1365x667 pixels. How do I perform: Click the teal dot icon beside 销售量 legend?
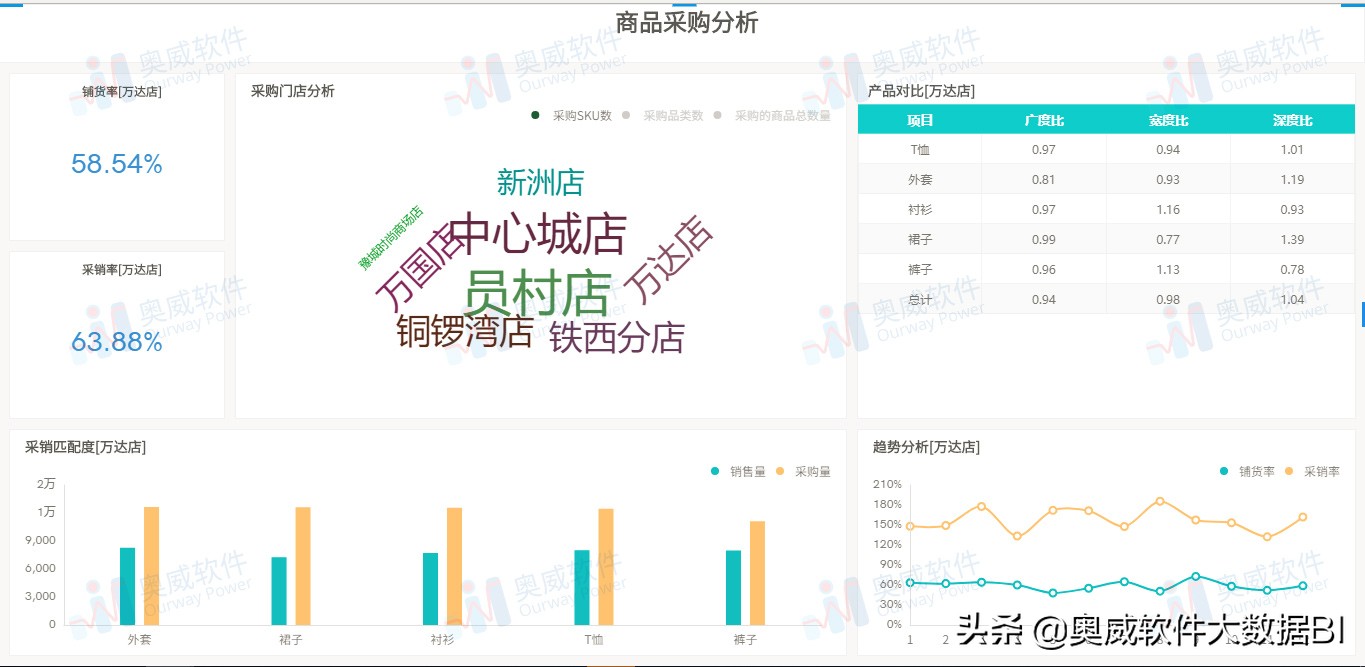click(x=715, y=471)
